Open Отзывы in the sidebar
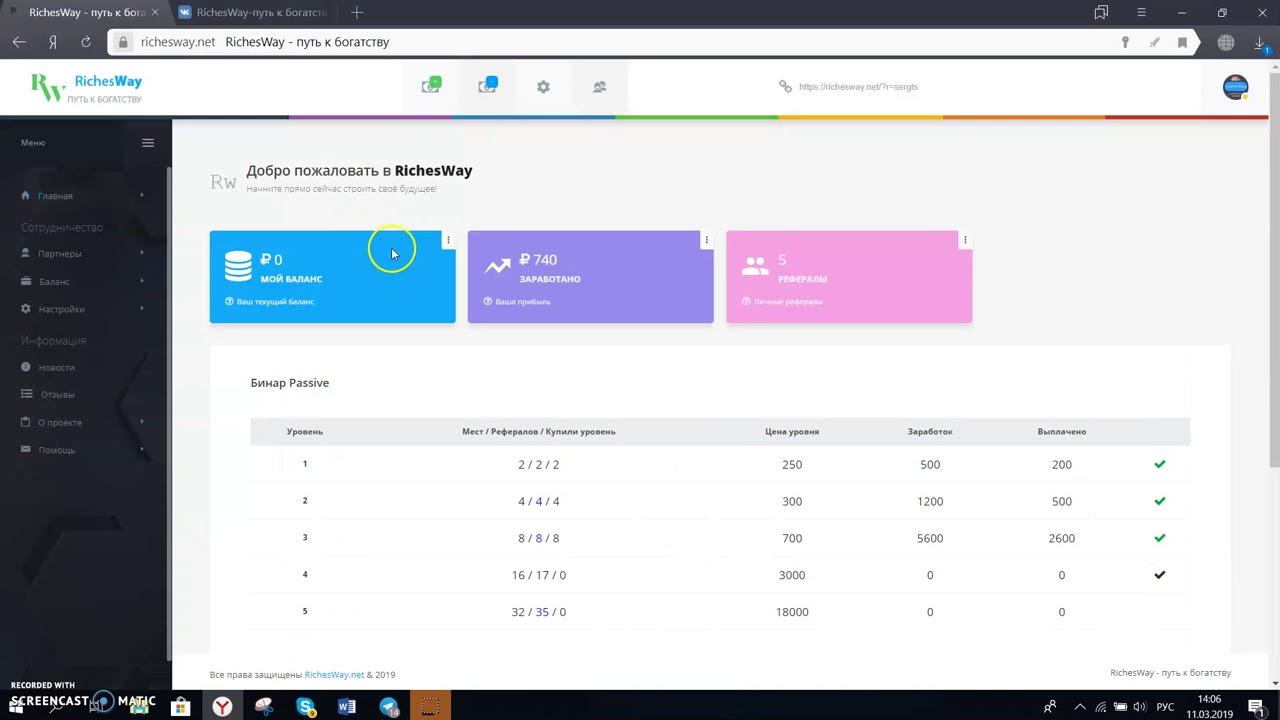The width and height of the screenshot is (1280, 720). point(57,395)
